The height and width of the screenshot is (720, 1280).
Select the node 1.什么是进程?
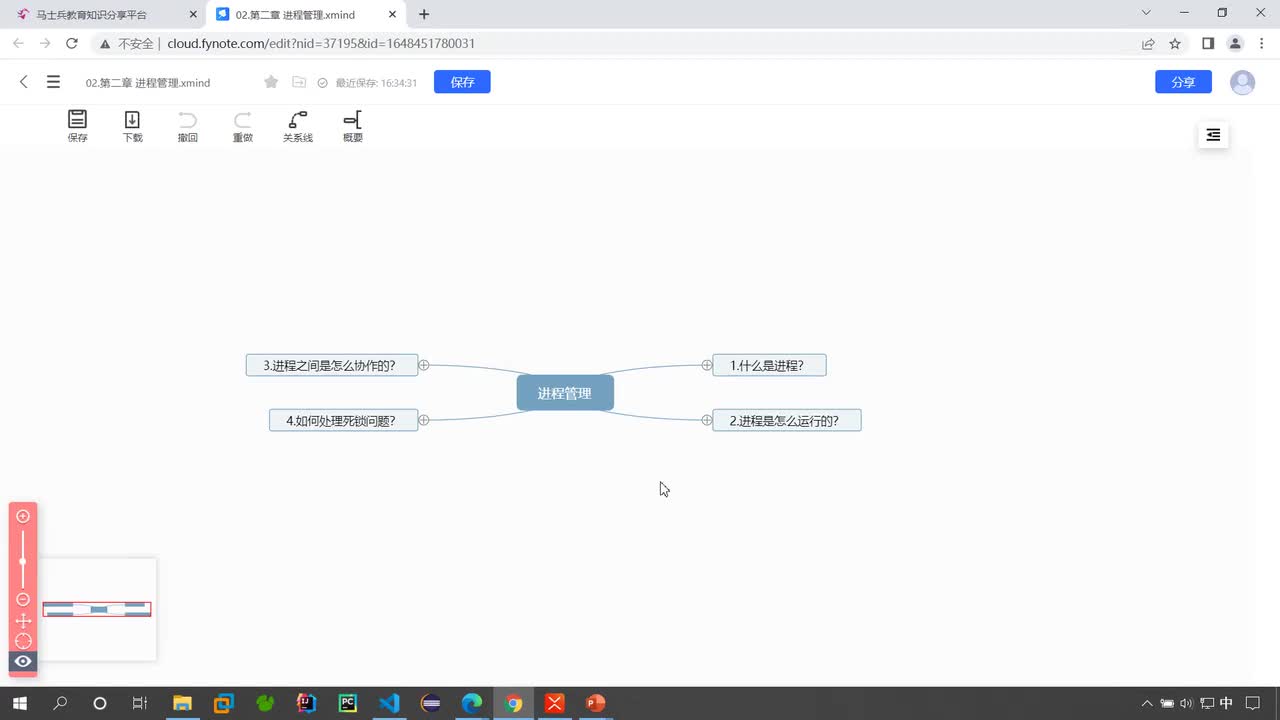[x=769, y=365]
